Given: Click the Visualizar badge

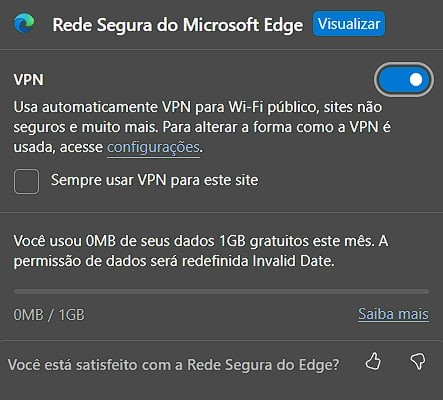Looking at the screenshot, I should [x=349, y=24].
